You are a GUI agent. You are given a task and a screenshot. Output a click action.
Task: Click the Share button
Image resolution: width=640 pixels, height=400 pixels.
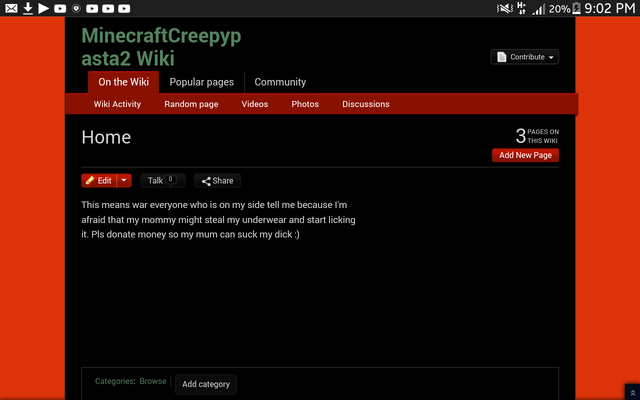pos(218,180)
